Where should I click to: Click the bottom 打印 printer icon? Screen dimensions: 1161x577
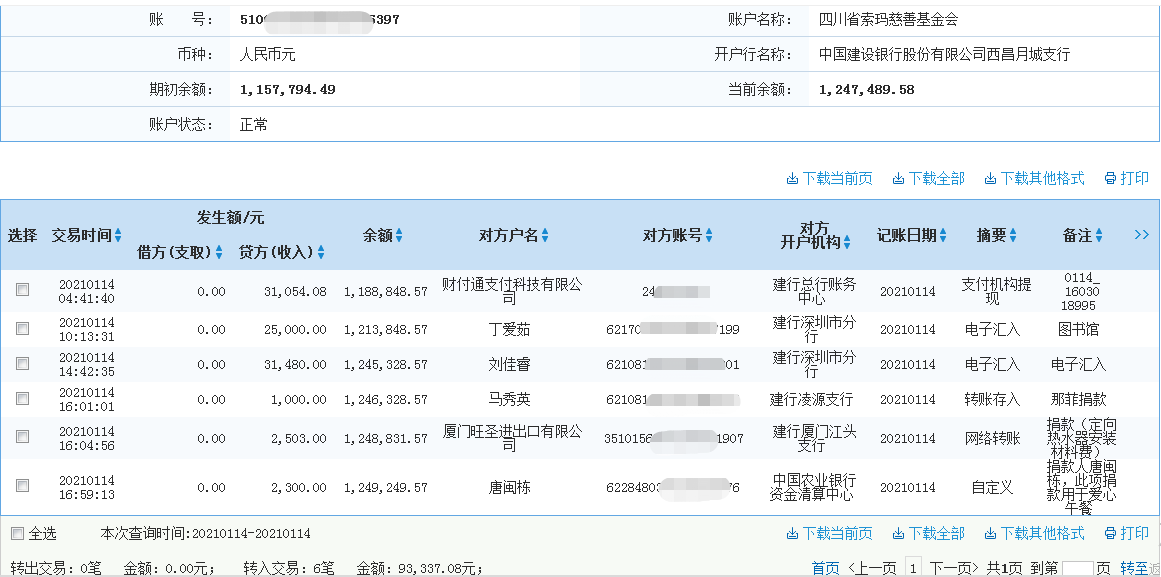pos(1108,534)
